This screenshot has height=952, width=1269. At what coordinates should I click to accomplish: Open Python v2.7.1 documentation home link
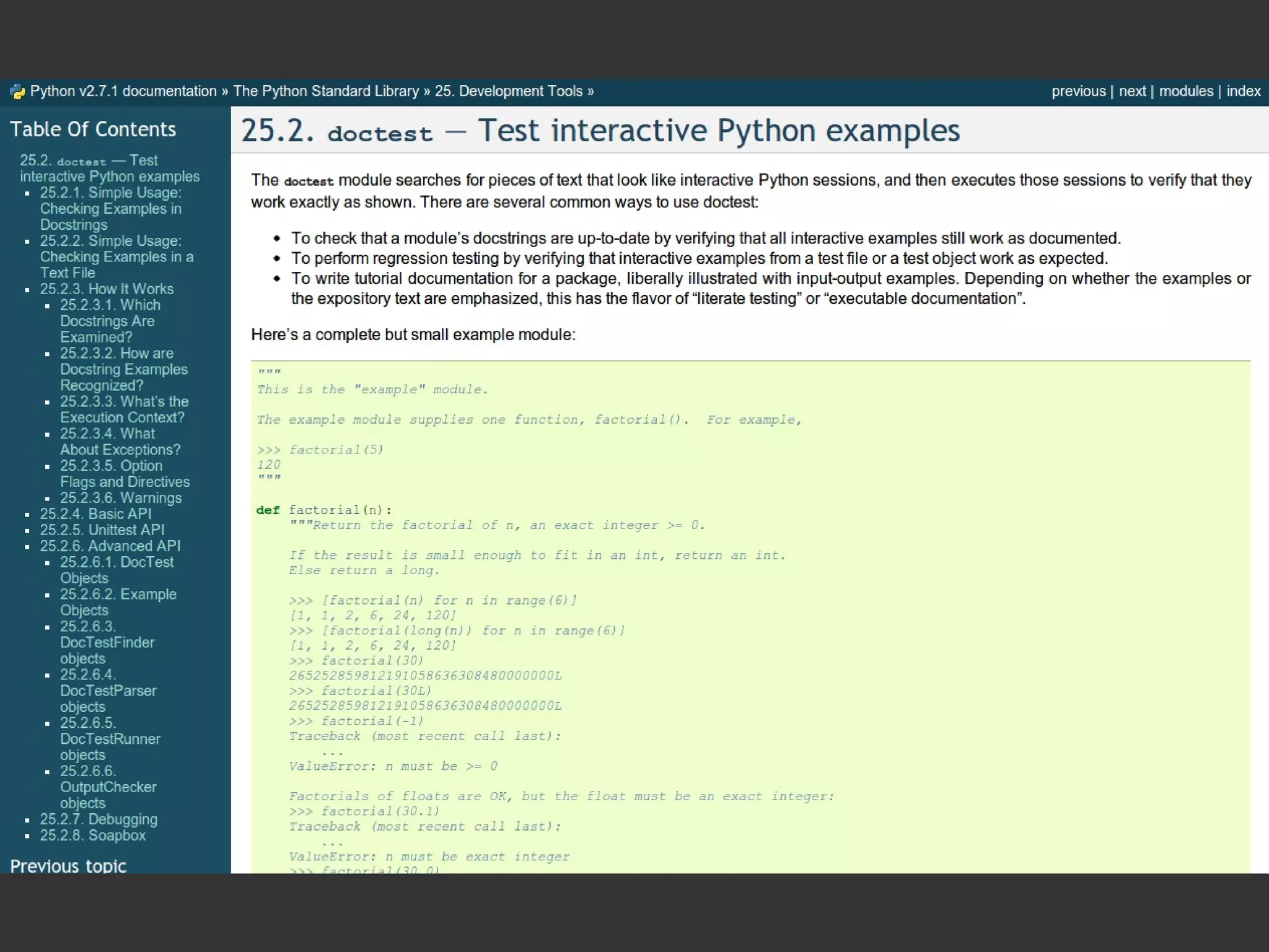[123, 92]
